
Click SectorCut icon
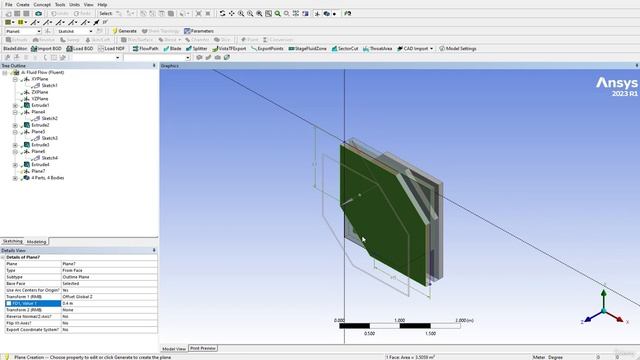point(344,49)
